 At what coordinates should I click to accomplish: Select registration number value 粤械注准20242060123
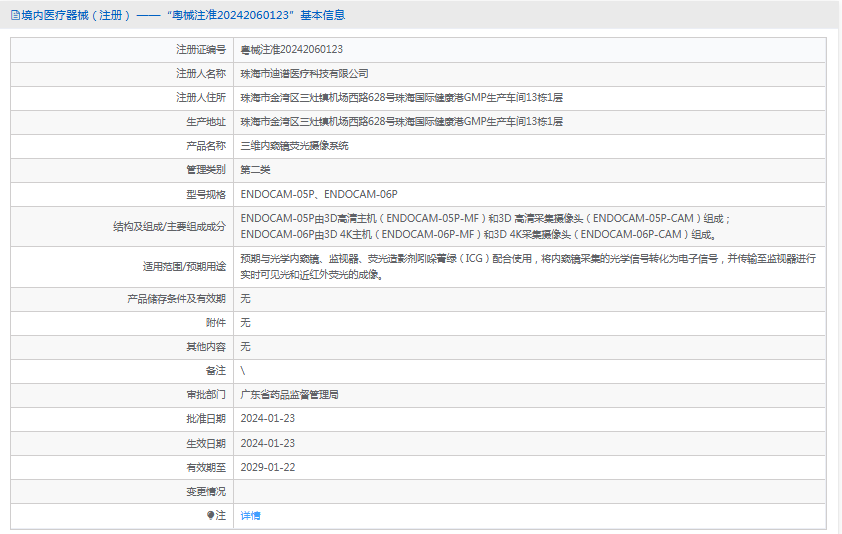click(292, 49)
